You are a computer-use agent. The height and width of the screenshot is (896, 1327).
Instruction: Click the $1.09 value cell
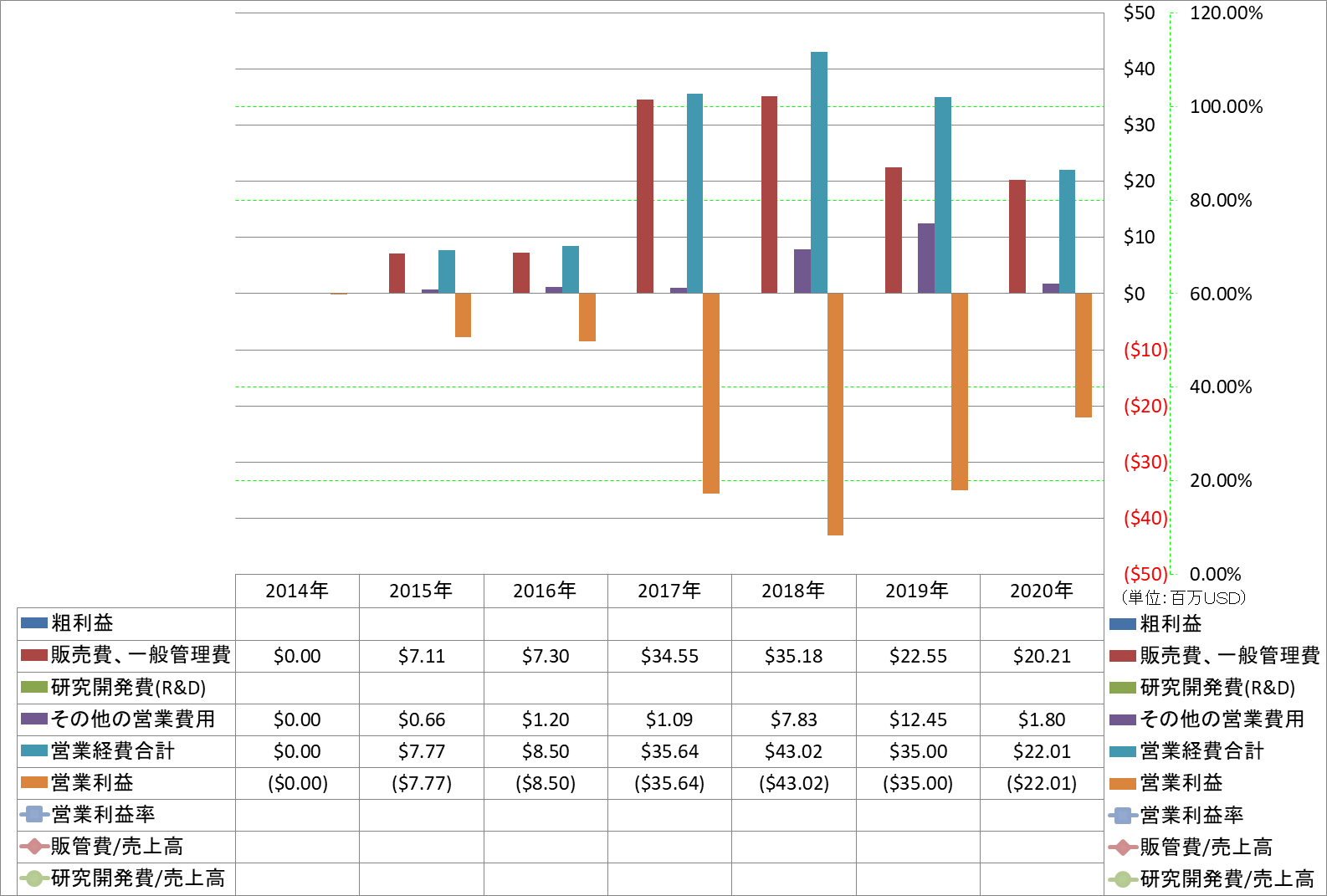coord(669,719)
